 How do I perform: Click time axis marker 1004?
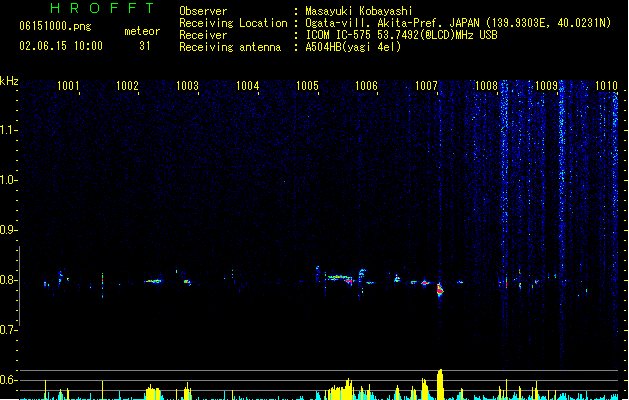point(248,86)
